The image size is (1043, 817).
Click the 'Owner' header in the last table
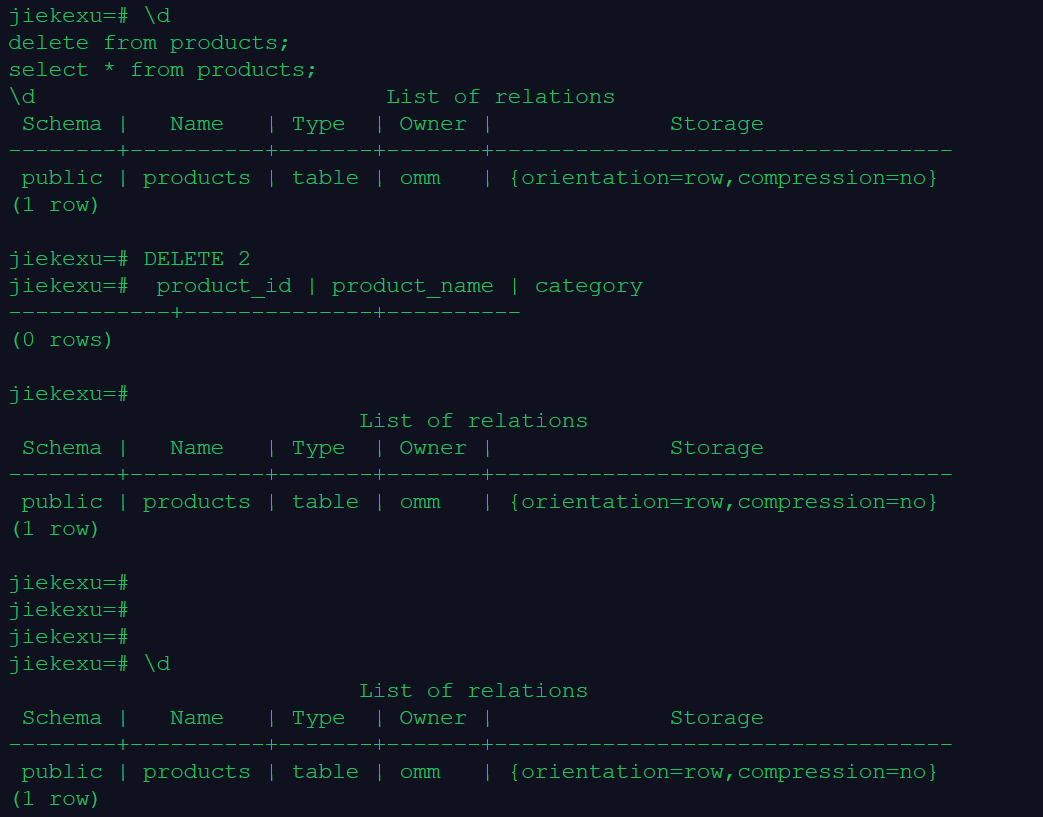click(432, 718)
